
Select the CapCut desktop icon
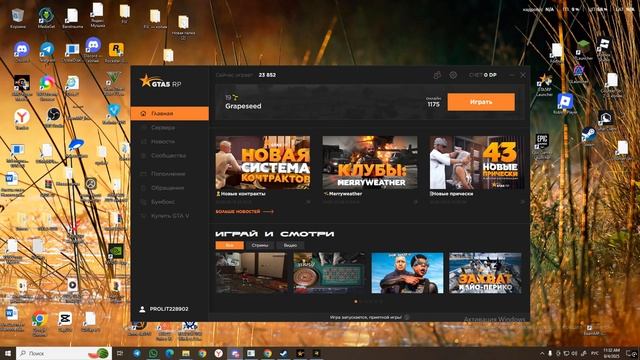pyautogui.click(x=65, y=321)
